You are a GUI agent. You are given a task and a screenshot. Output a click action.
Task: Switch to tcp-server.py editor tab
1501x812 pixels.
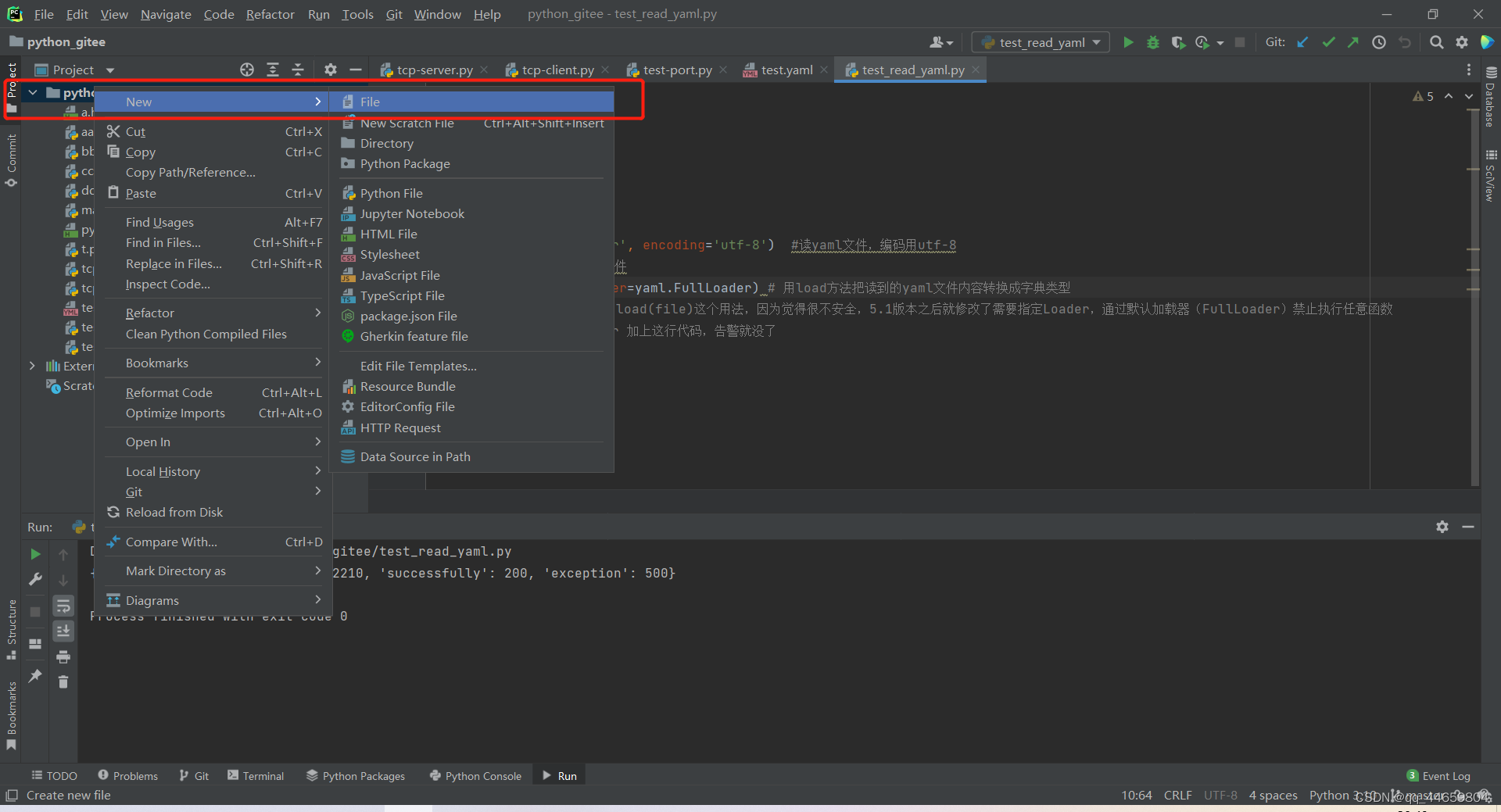tap(434, 70)
